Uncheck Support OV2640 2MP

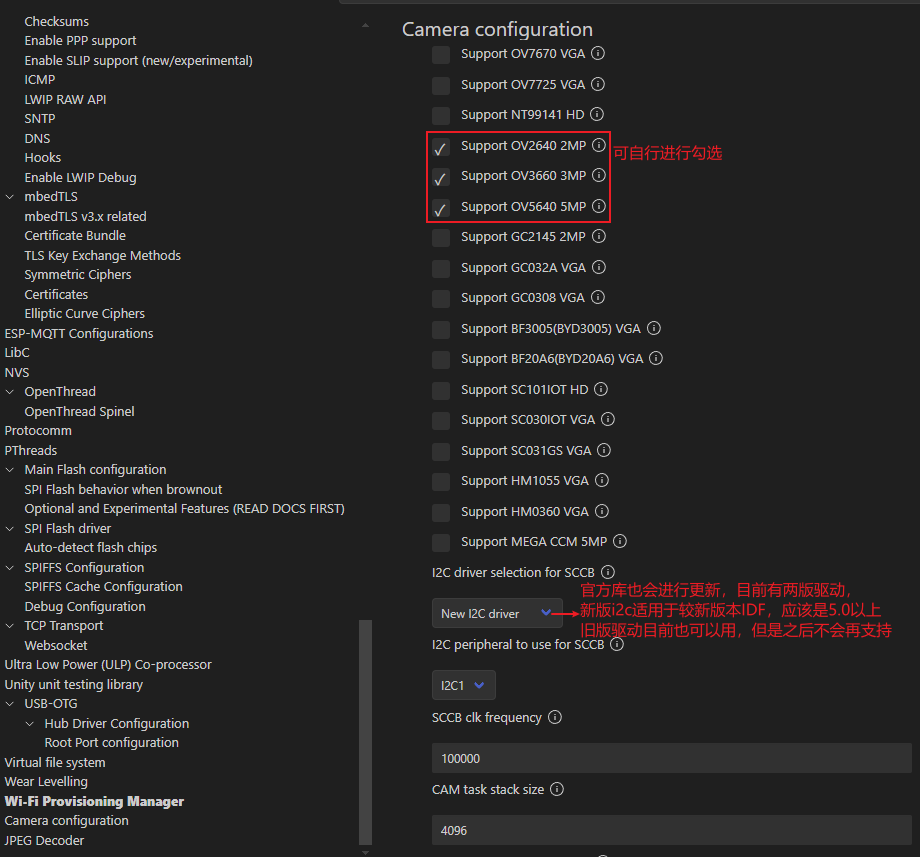click(441, 147)
